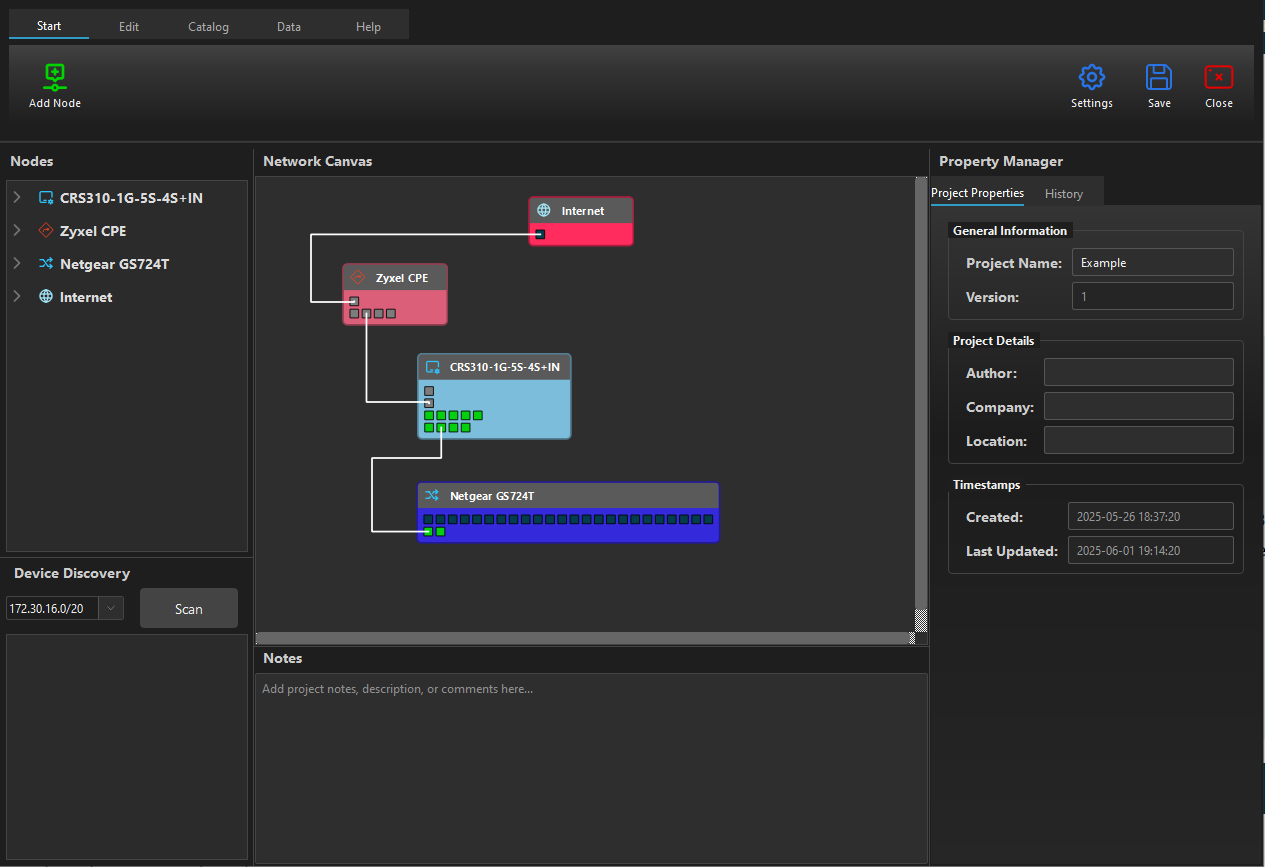
Task: Click the Project Name field
Action: click(x=1153, y=263)
